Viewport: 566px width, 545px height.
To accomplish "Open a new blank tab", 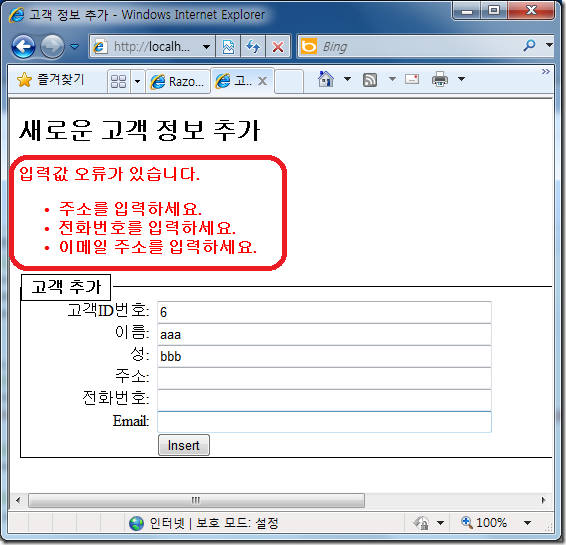I will 289,82.
